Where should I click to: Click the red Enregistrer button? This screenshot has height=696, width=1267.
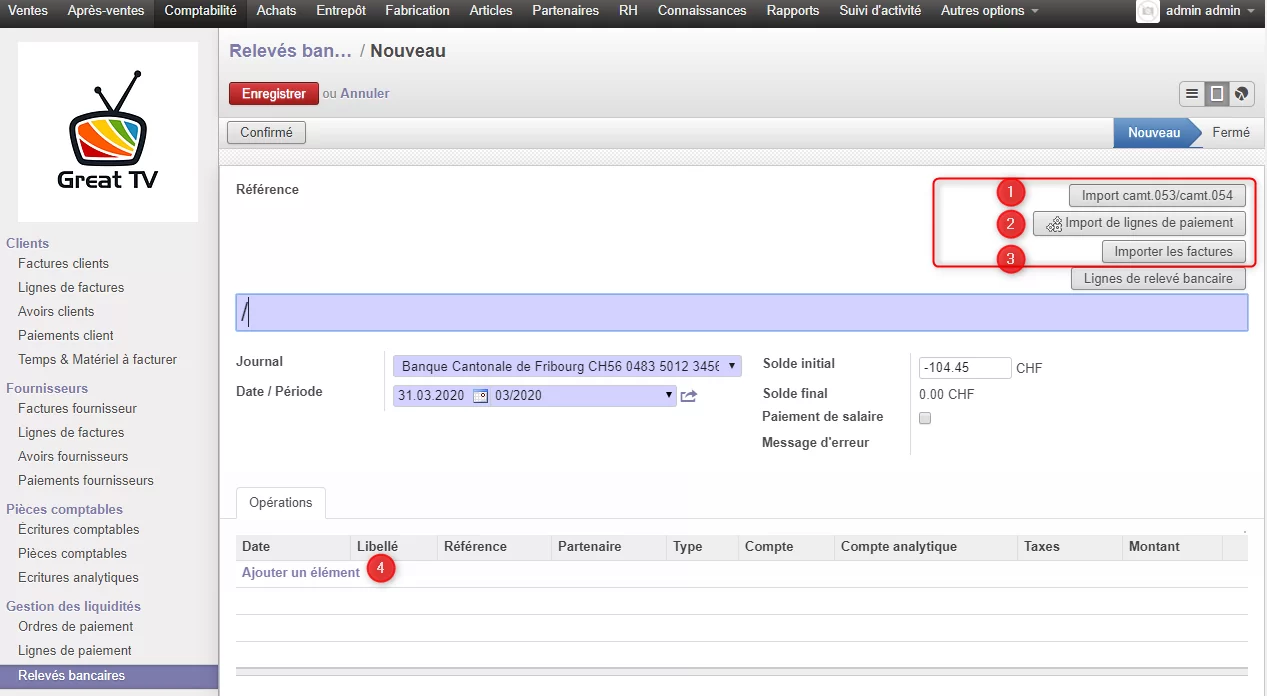(x=273, y=94)
